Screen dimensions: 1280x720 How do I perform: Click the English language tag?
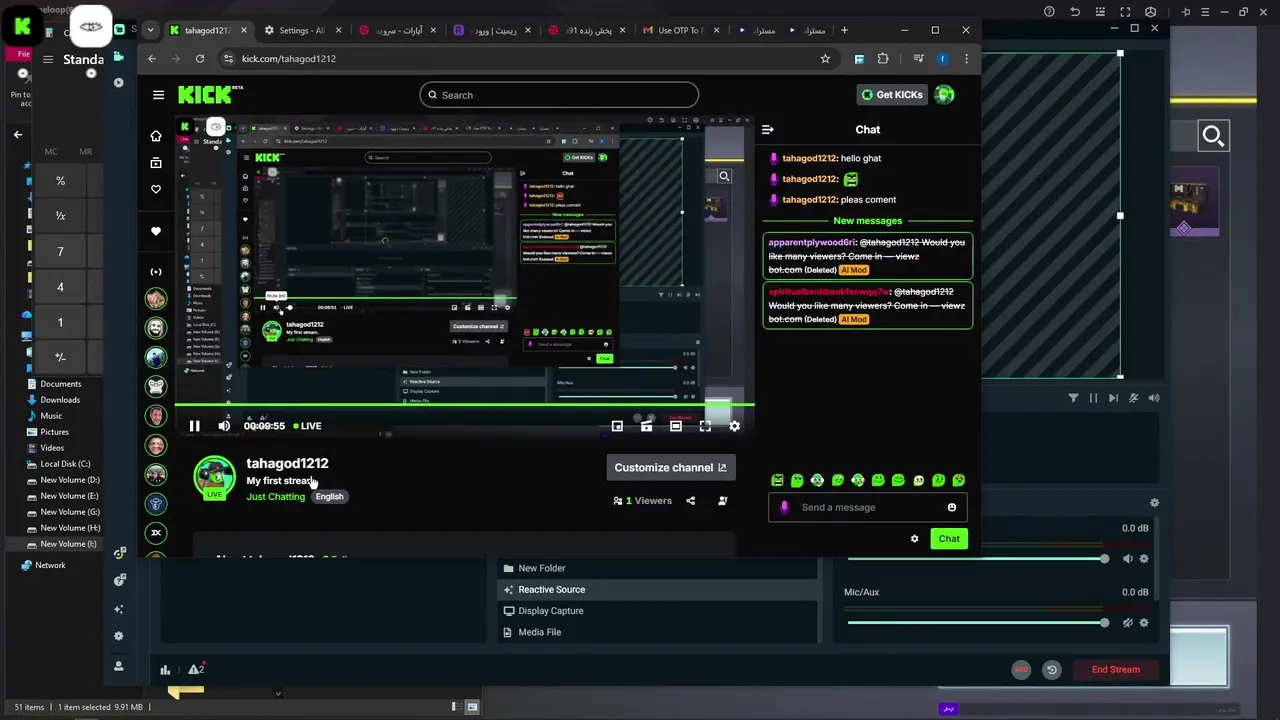point(329,497)
